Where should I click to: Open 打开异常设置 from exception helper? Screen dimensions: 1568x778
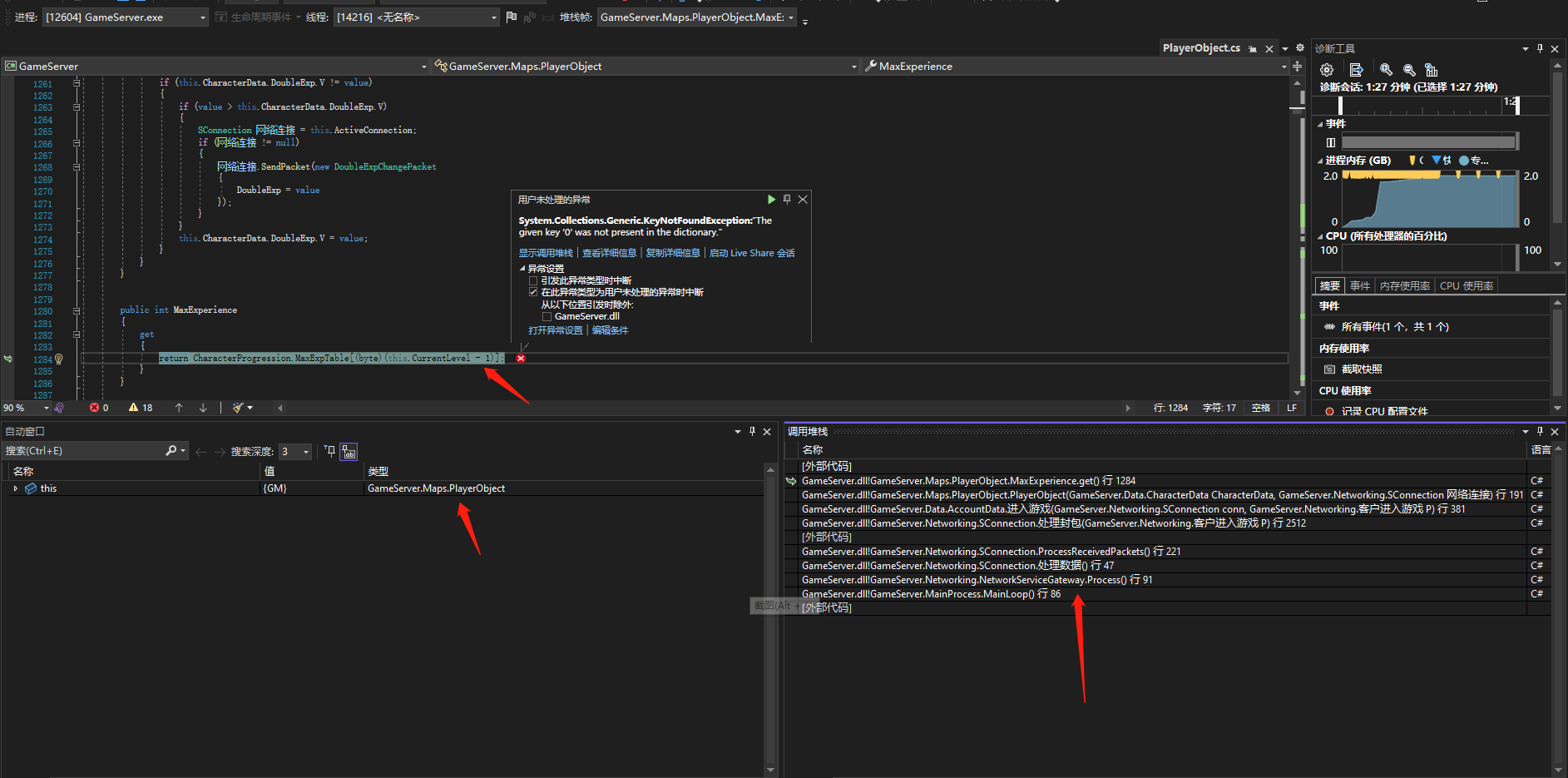pos(555,330)
